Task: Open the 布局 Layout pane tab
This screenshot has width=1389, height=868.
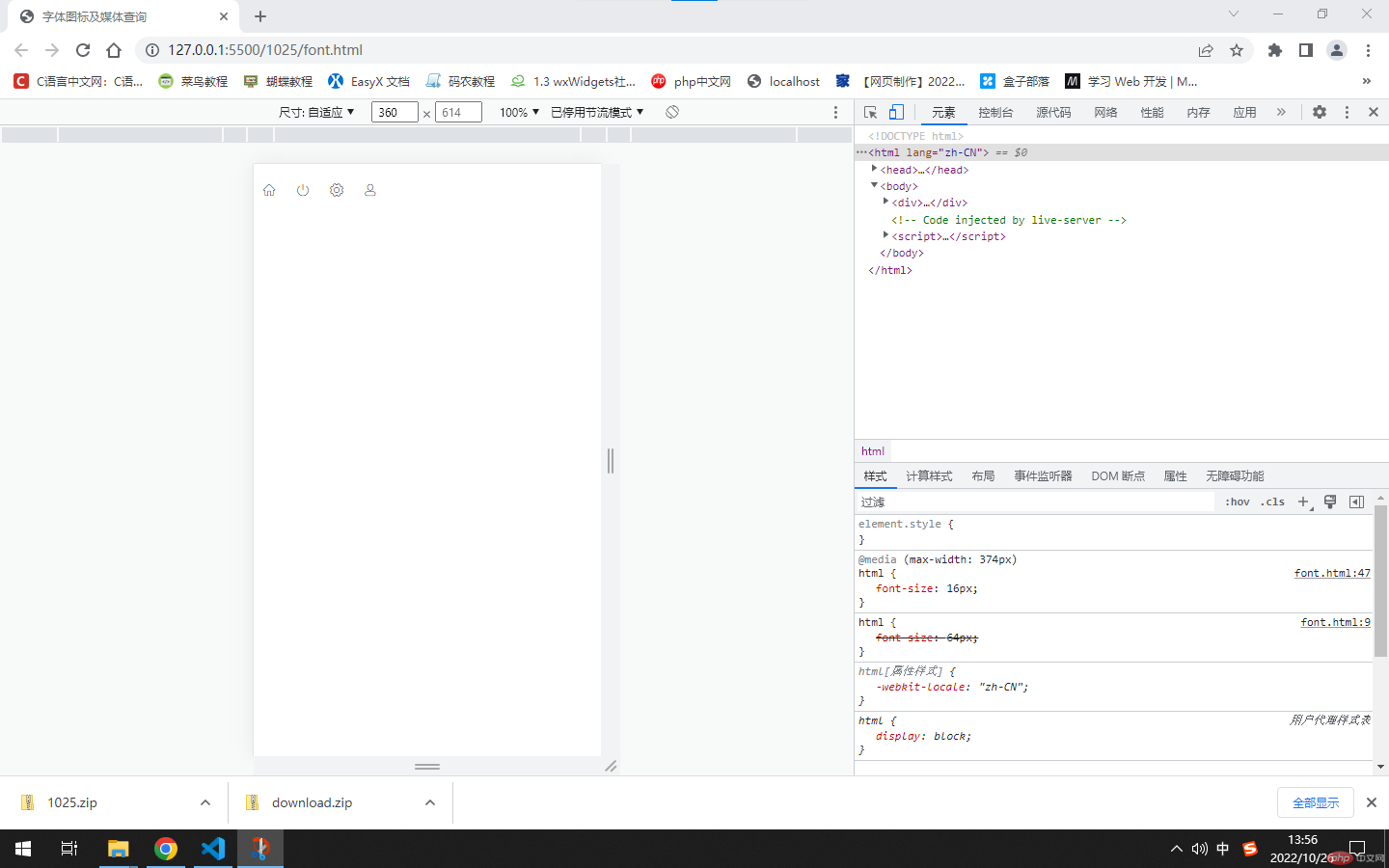Action: 983,476
